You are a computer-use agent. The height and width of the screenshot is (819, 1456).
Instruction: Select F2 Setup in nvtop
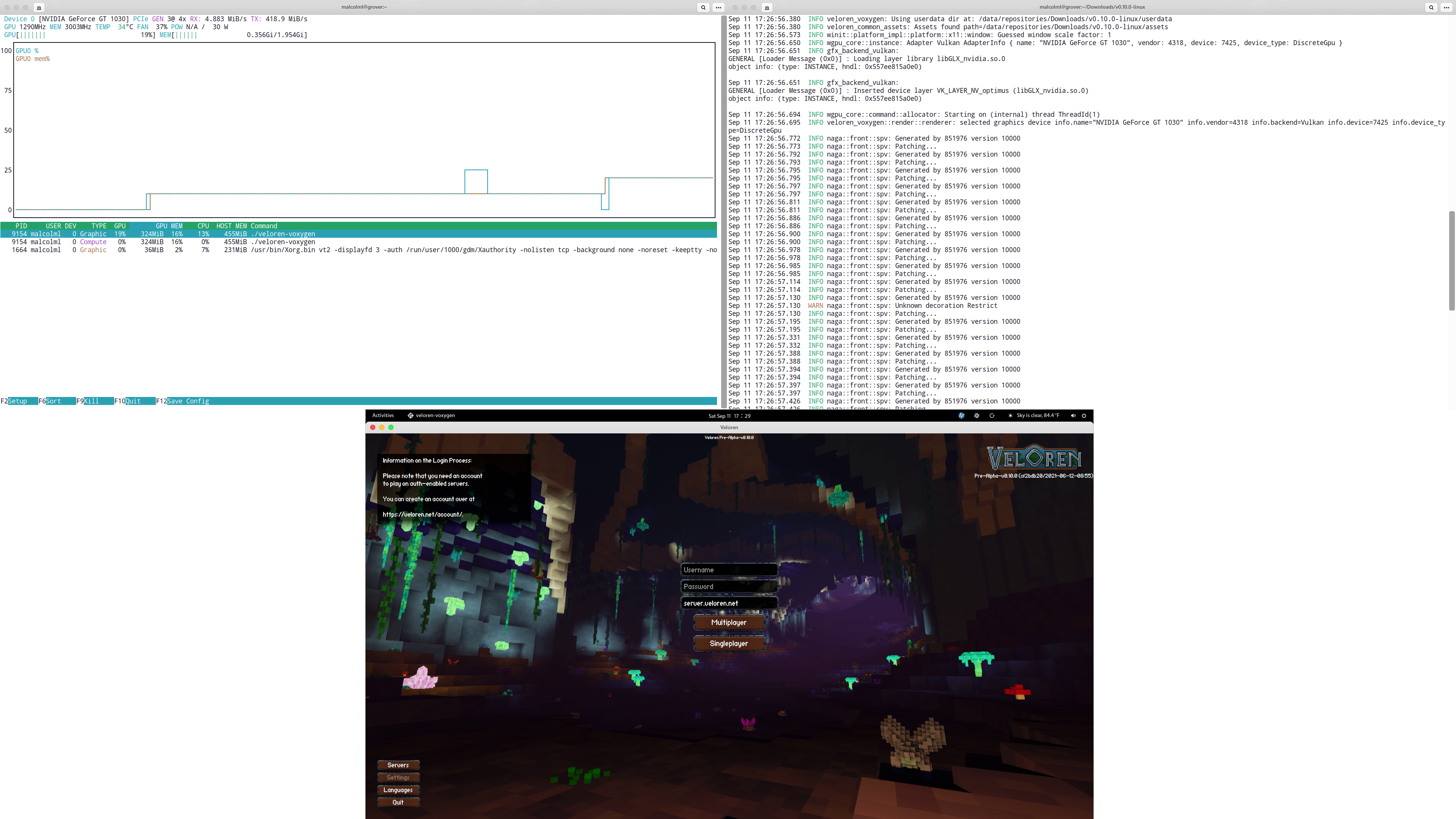[19, 401]
